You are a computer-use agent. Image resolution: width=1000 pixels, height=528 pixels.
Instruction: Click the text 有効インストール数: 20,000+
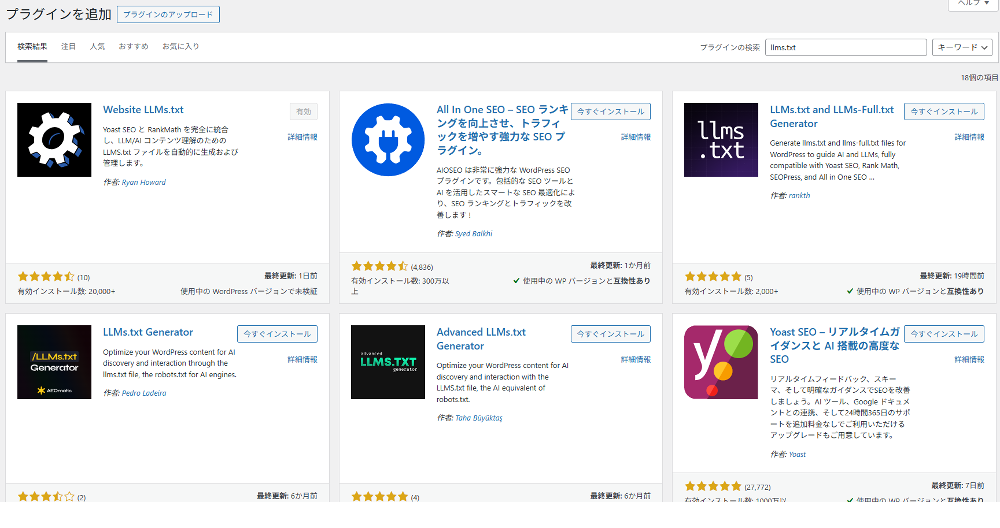(66, 291)
